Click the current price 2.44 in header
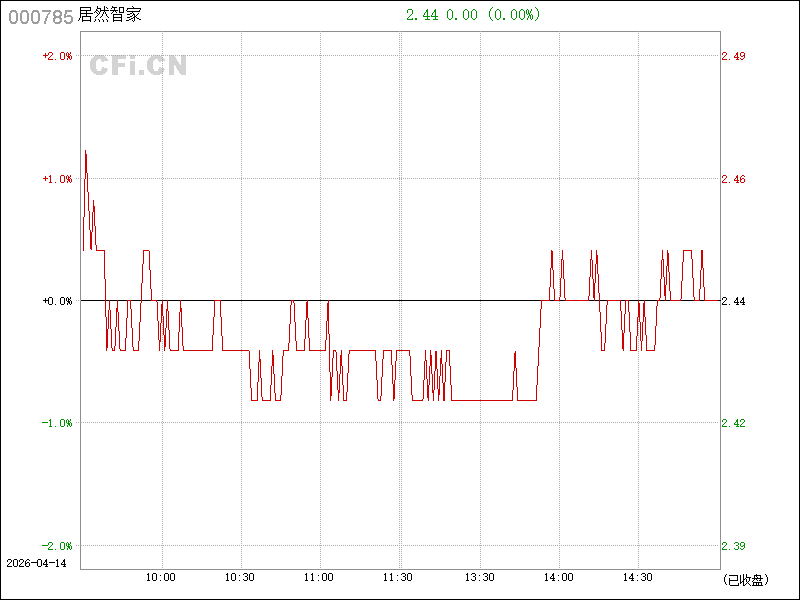The image size is (800, 600). tap(421, 15)
